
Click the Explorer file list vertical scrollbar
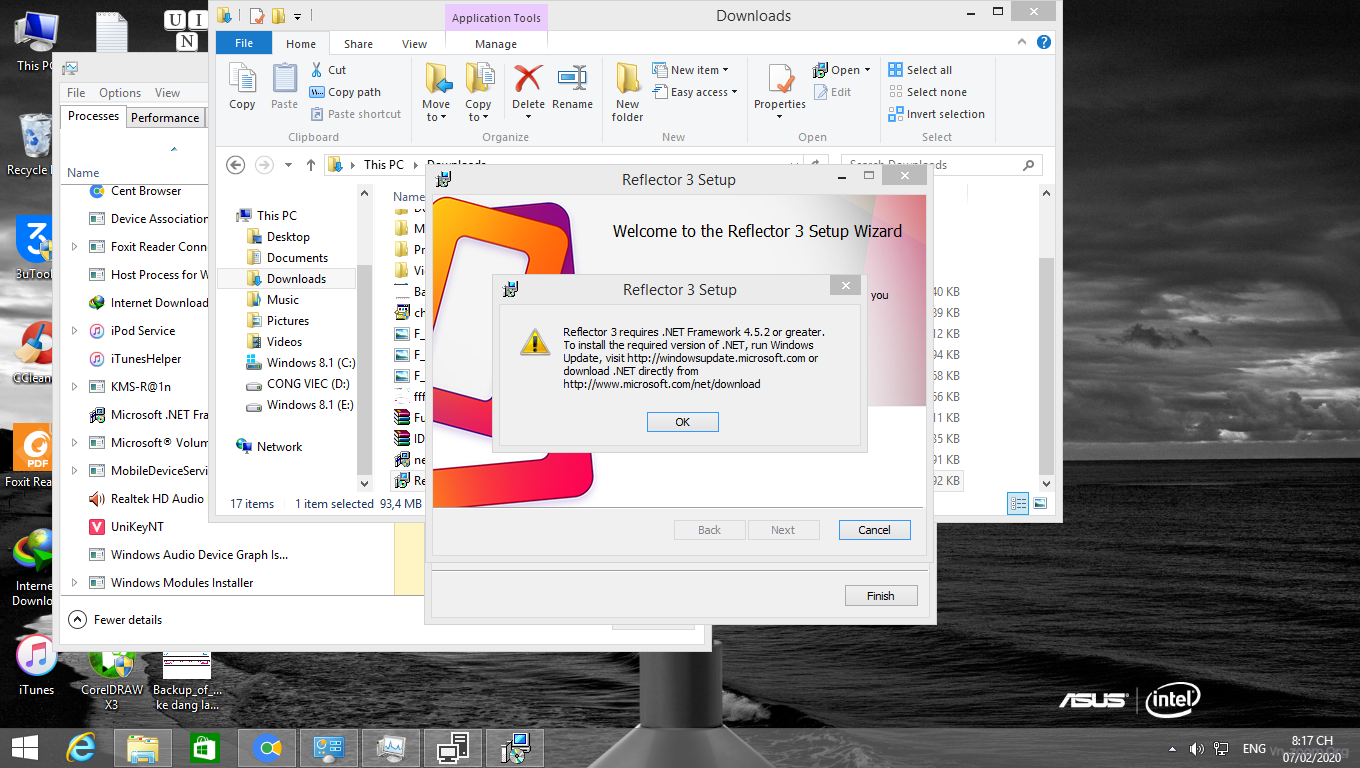(1046, 365)
